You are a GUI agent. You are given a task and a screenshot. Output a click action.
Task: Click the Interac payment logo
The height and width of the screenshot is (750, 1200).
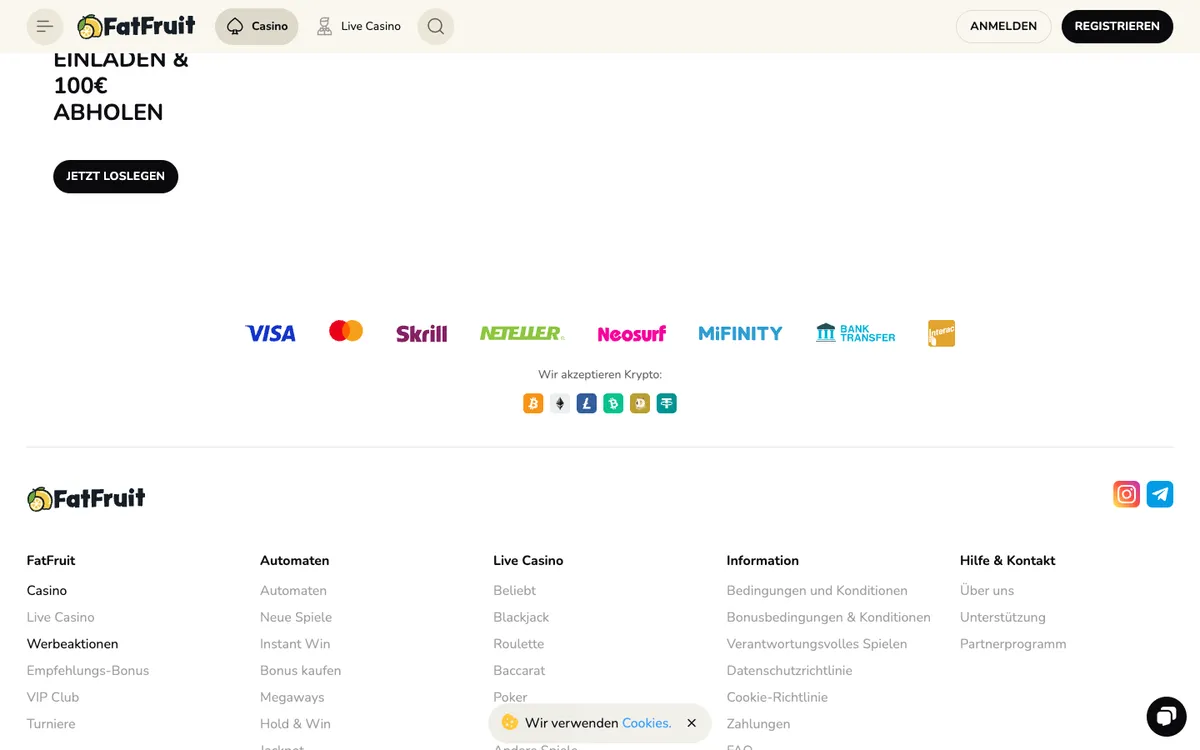pos(942,333)
